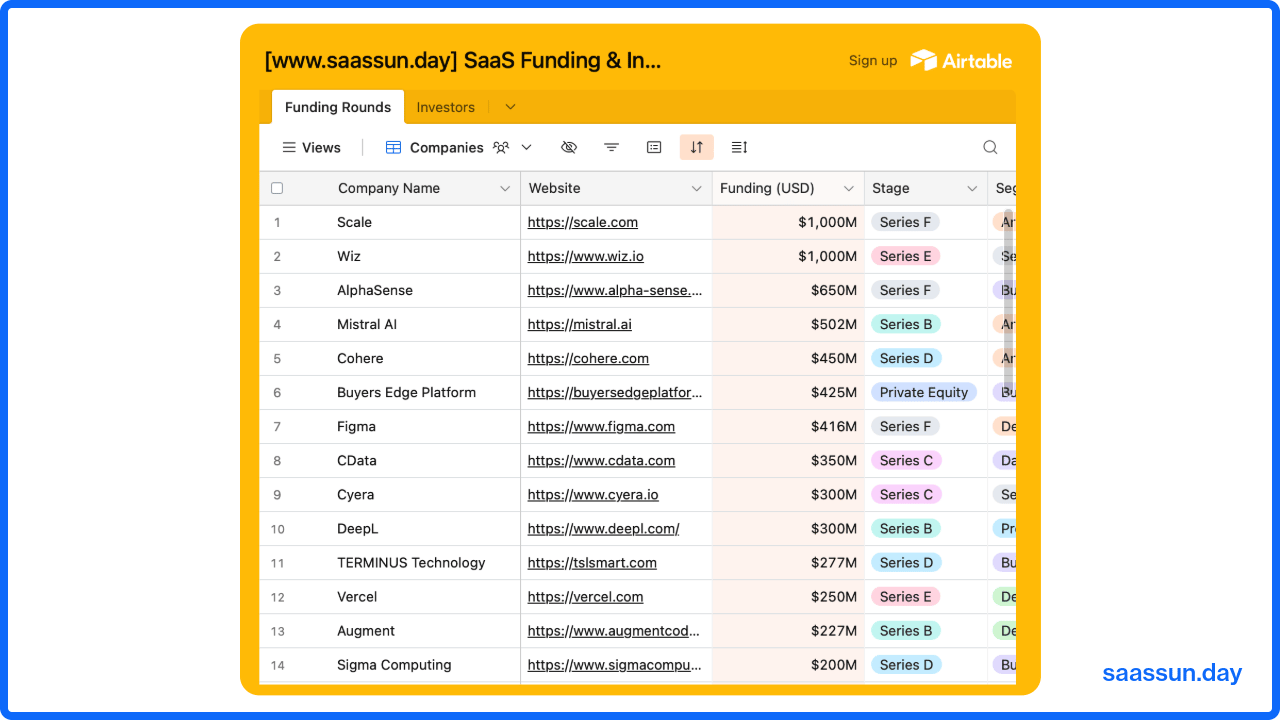Open the https://www.cdata.com link
Viewport: 1280px width, 720px height.
pos(601,460)
